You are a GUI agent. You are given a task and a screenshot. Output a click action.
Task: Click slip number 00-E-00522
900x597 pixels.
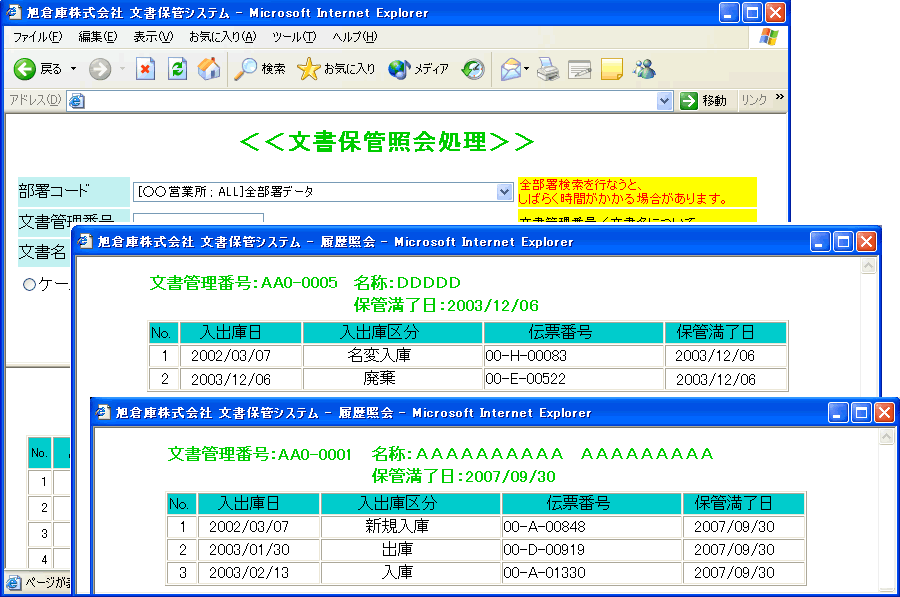click(526, 379)
